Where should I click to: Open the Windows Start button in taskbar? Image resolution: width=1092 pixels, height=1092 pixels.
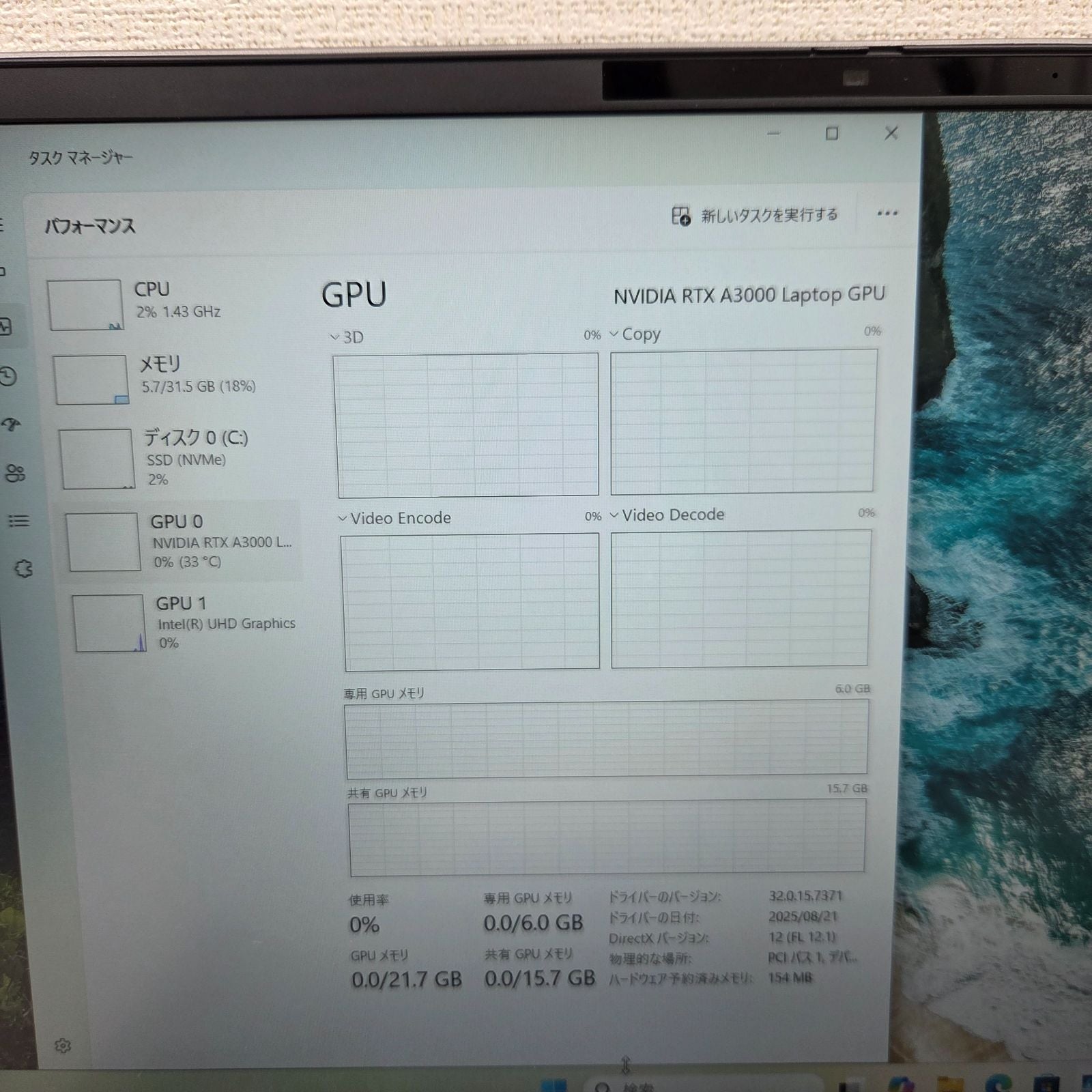554,1085
